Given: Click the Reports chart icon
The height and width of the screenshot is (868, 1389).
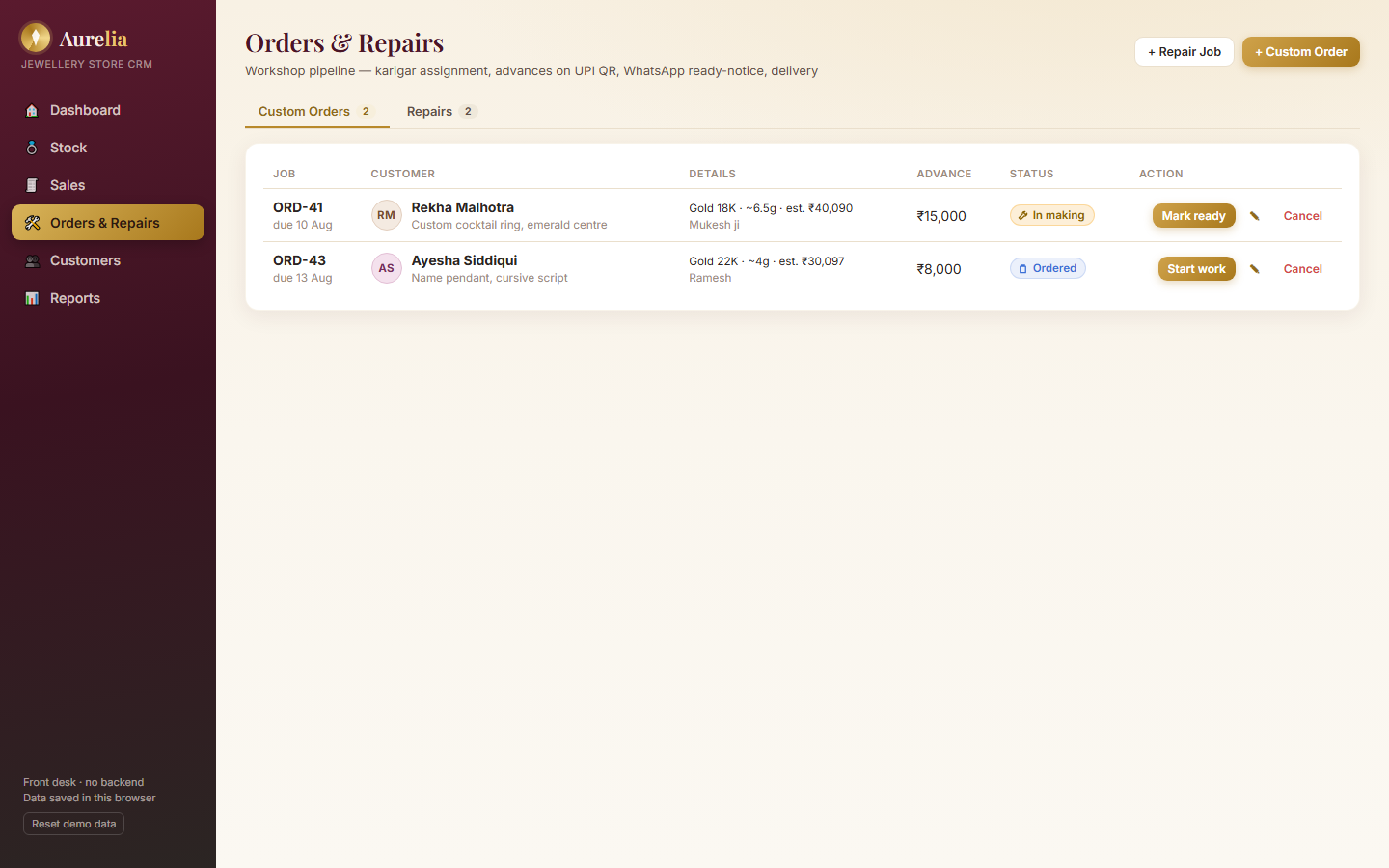Looking at the screenshot, I should tap(32, 298).
